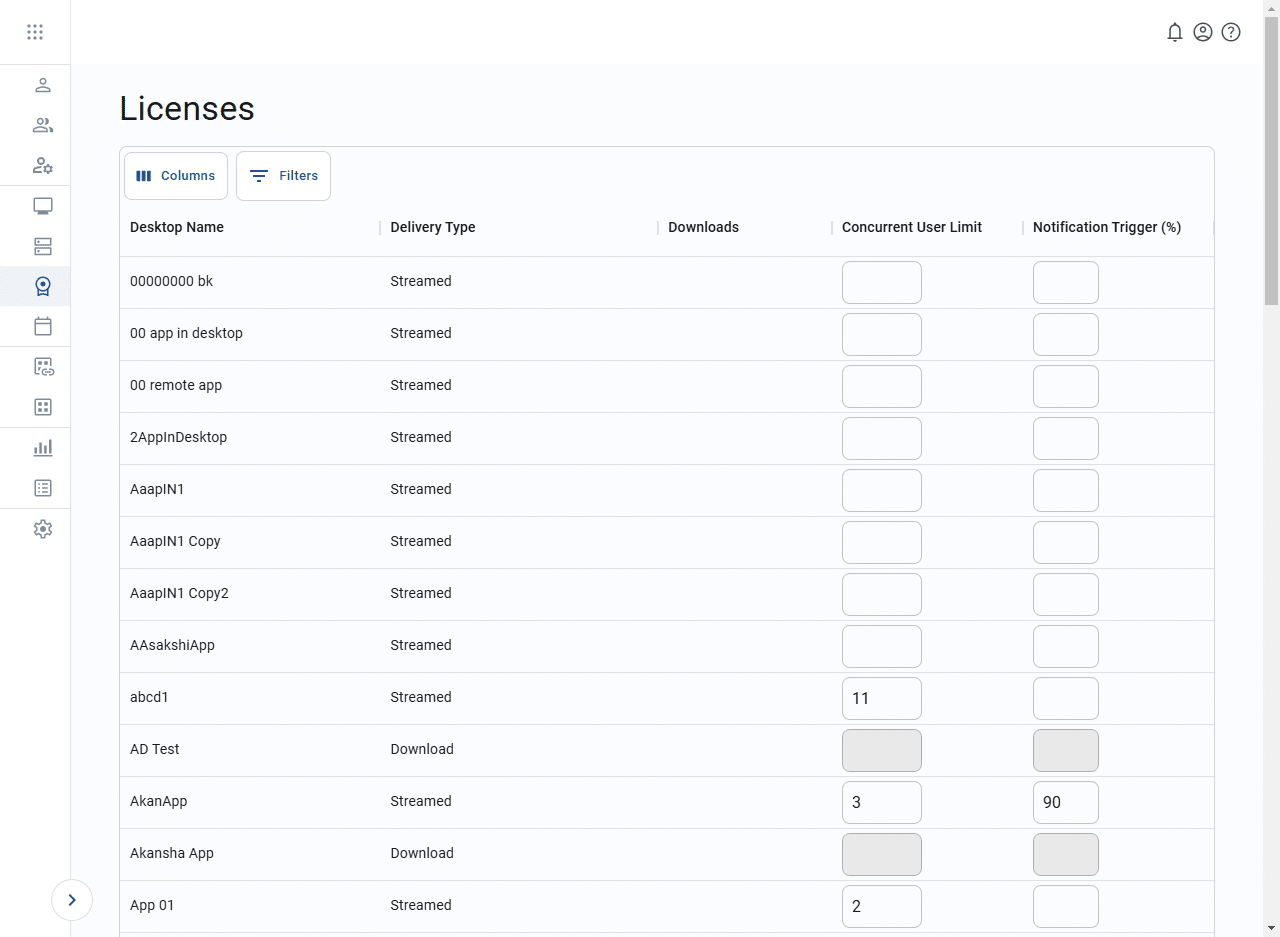This screenshot has width=1280, height=937.
Task: Expand the sidebar using the chevron arrow
Action: point(71,899)
